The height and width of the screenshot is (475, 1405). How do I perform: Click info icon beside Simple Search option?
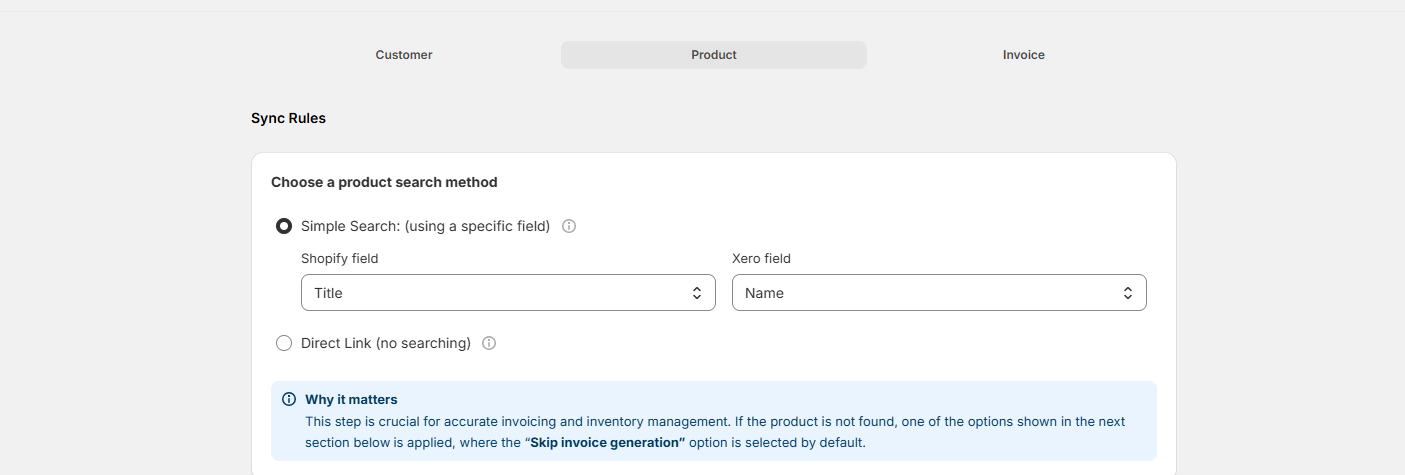click(569, 226)
